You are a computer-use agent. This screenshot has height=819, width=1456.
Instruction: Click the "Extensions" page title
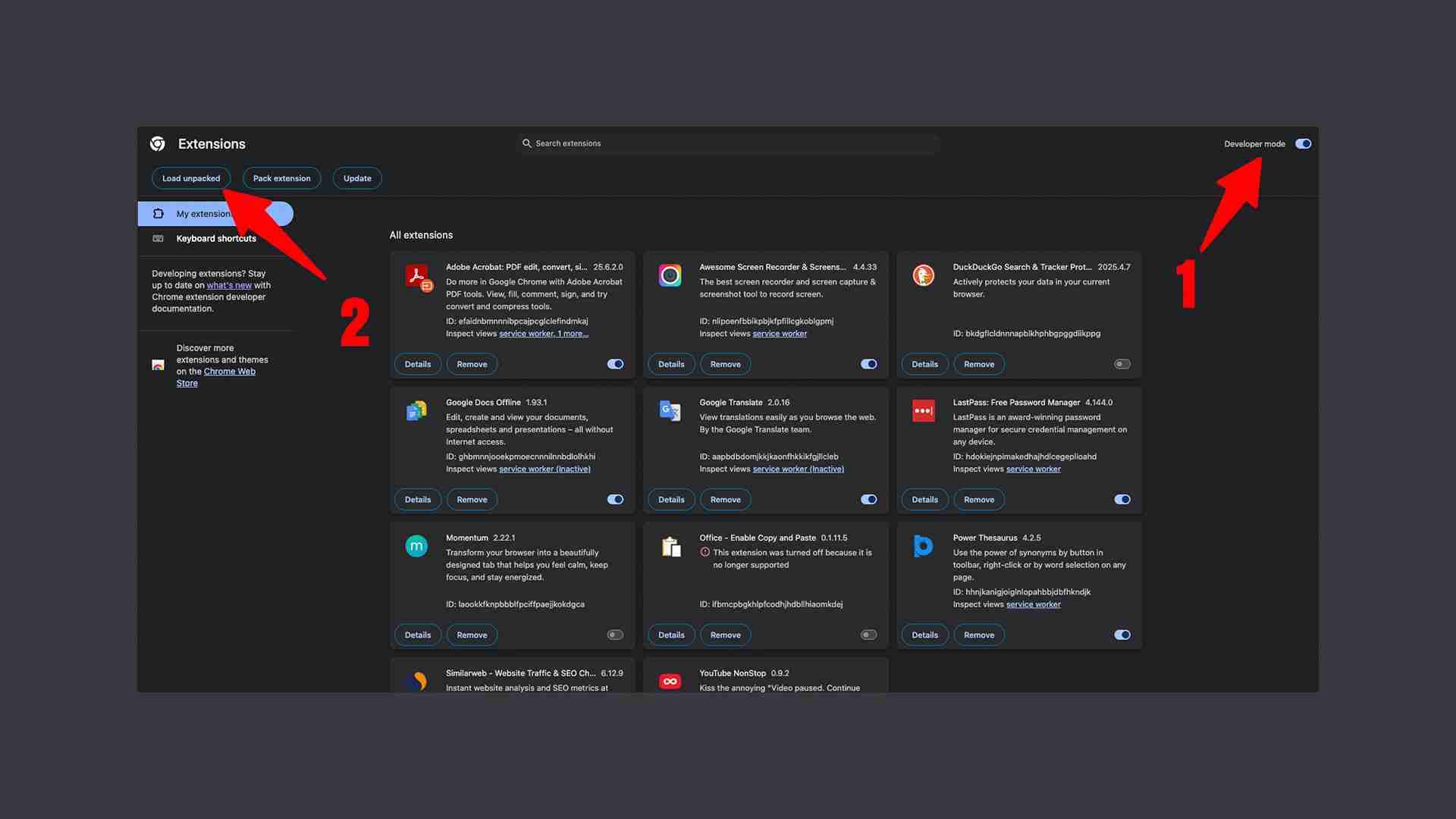(x=212, y=144)
